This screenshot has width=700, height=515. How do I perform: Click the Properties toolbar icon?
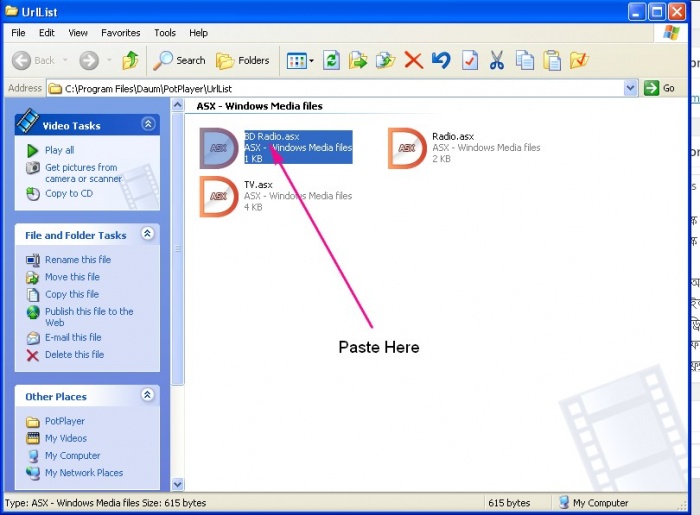[x=470, y=60]
